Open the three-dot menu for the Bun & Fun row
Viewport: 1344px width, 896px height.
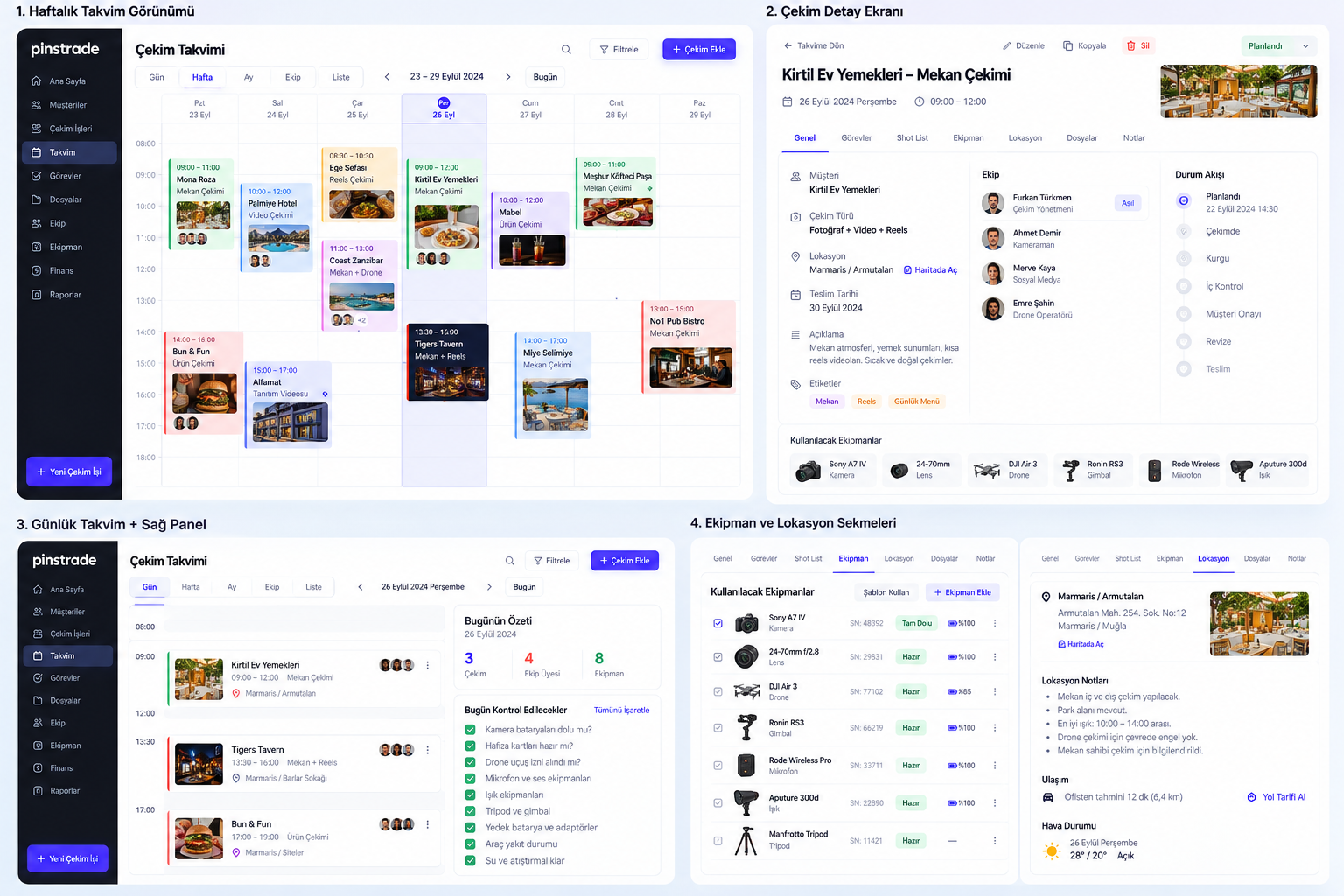coord(428,824)
